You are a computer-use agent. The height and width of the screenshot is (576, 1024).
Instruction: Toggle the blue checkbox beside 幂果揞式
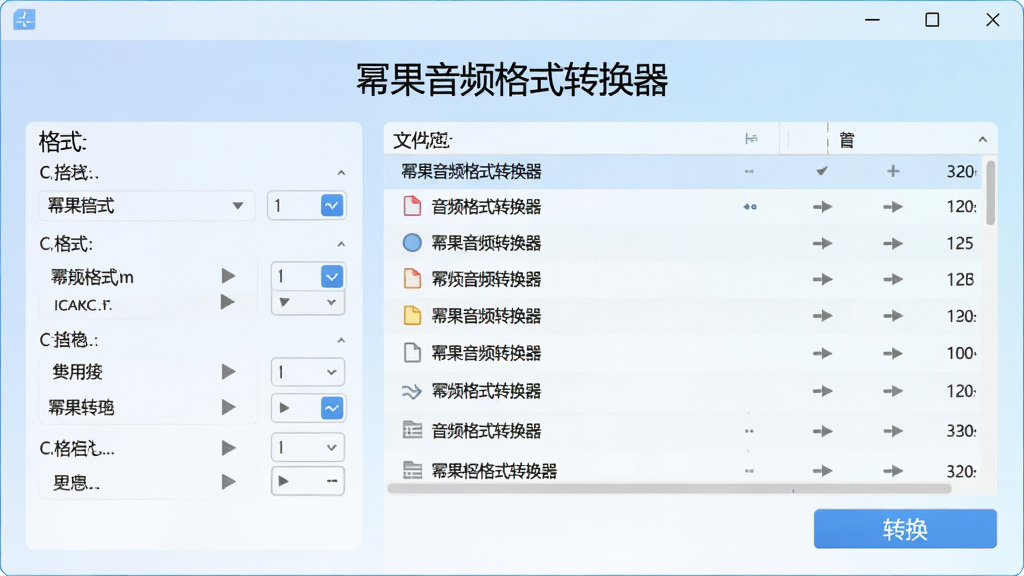(x=332, y=206)
